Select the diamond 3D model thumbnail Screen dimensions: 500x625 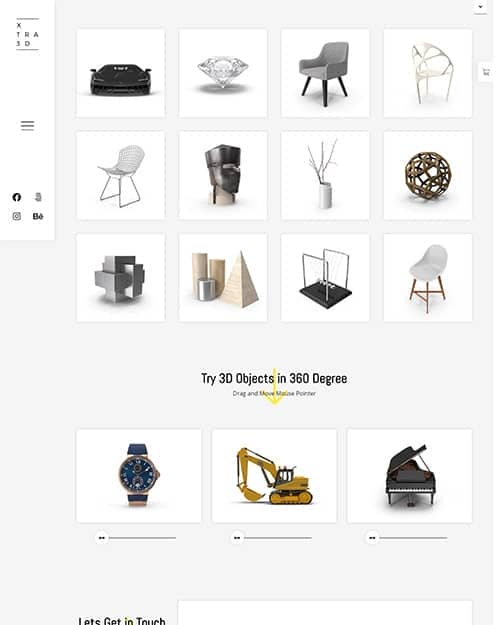tap(223, 73)
